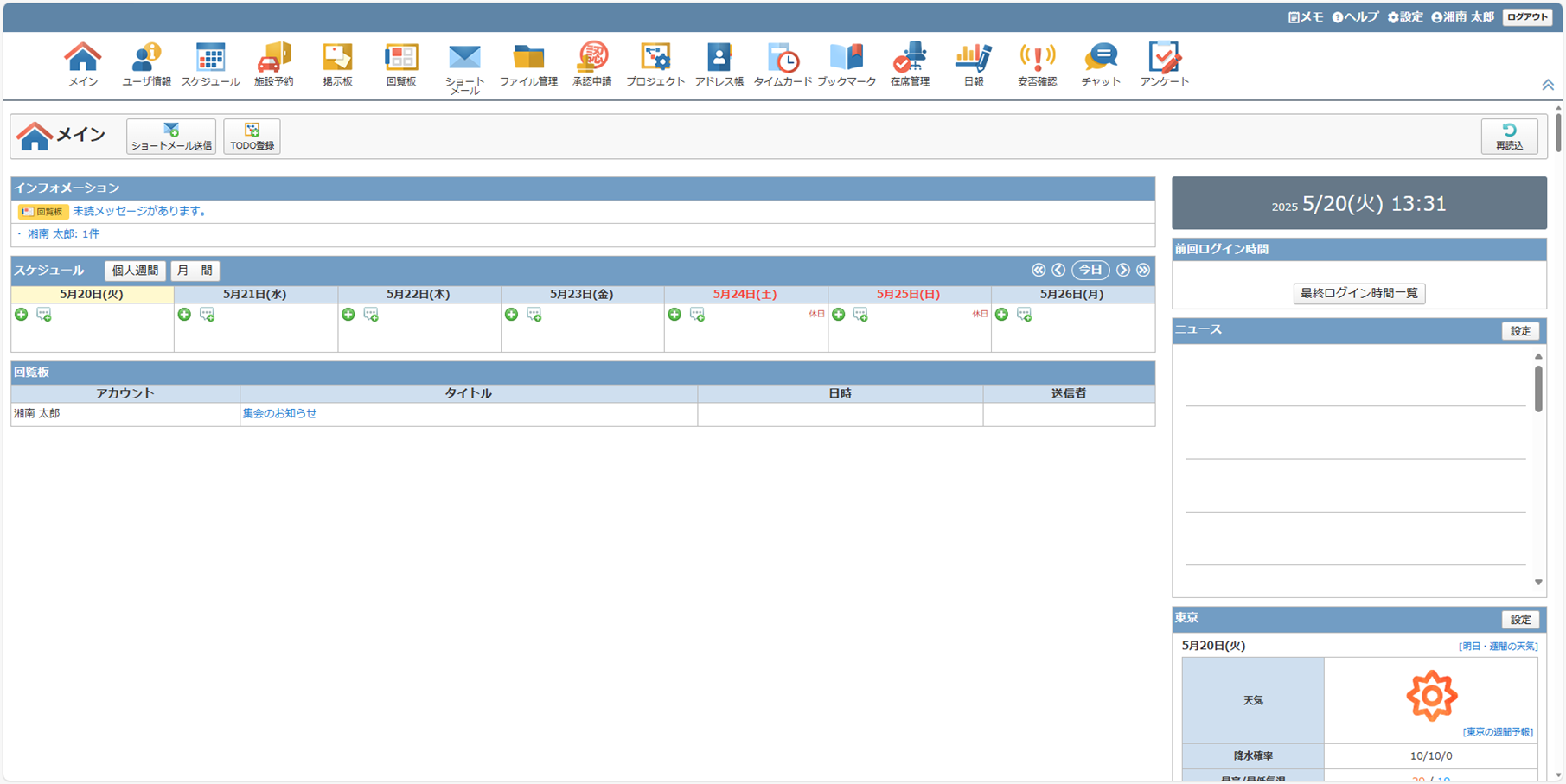The image size is (1566, 784).
Task: Jump to next week double-arrow
Action: pos(1143,271)
